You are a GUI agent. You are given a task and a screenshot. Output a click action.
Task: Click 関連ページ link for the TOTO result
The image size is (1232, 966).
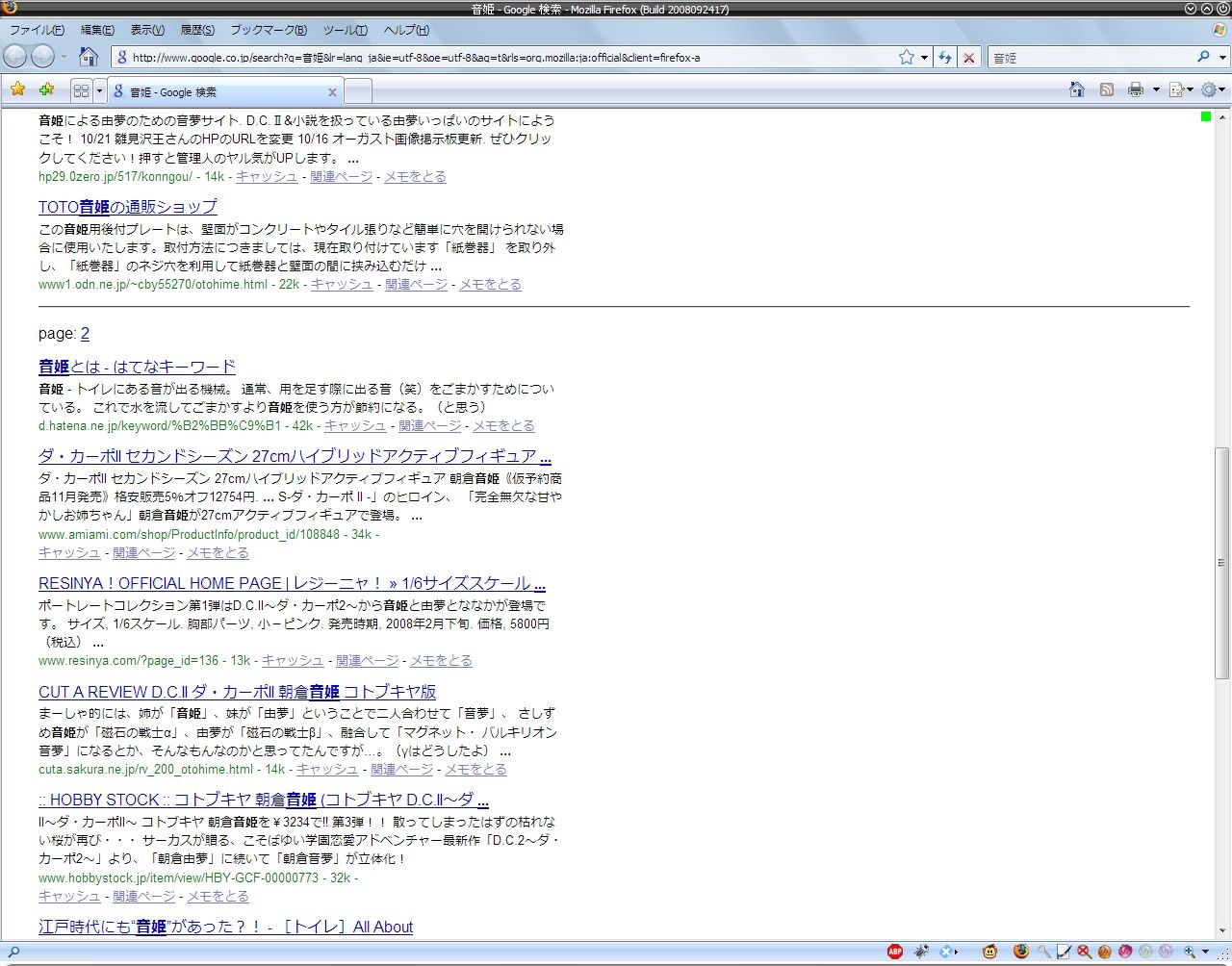click(x=416, y=284)
